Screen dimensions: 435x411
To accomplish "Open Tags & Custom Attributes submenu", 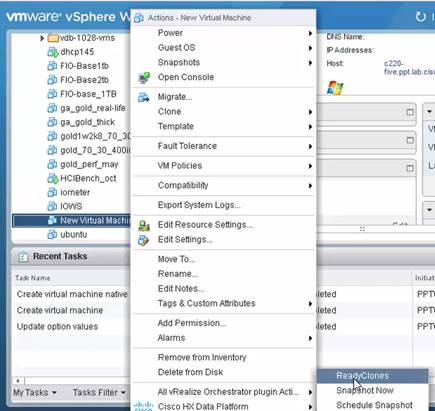I will pos(224,303).
